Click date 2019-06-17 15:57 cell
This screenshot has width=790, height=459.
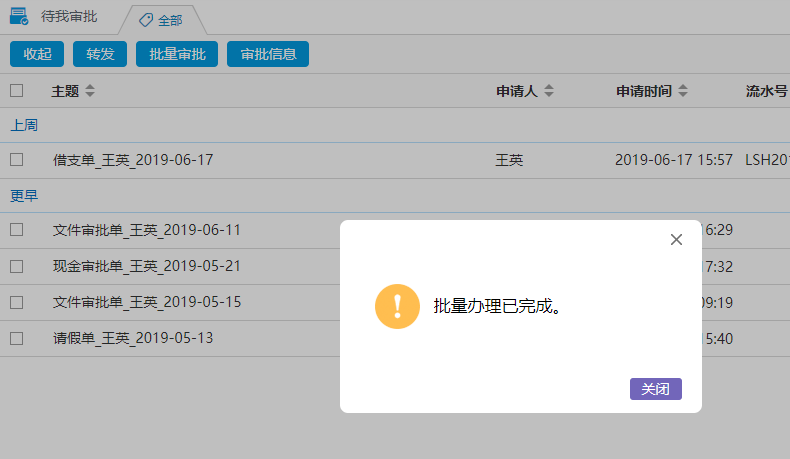pos(674,160)
